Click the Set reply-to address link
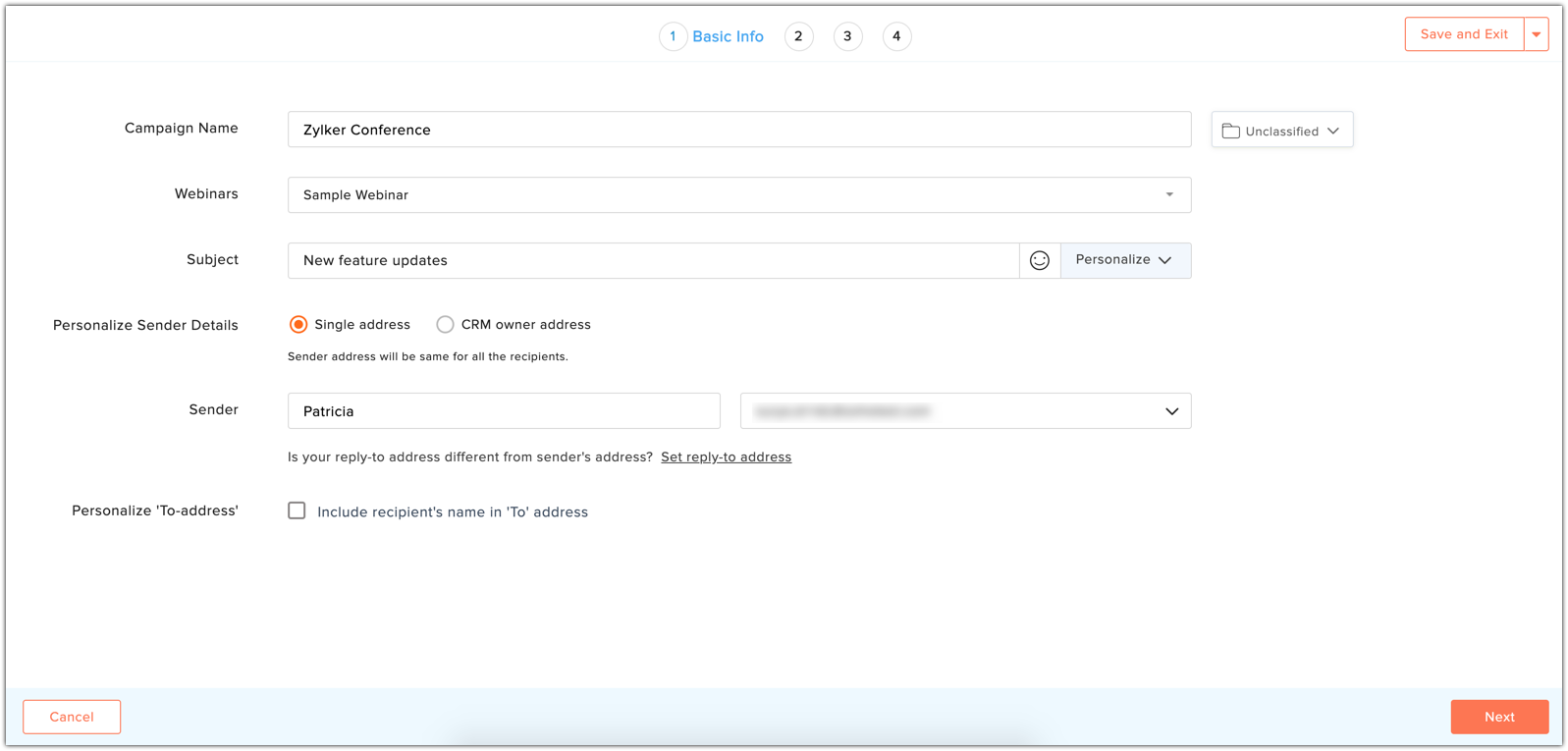This screenshot has height=751, width=1568. point(726,456)
